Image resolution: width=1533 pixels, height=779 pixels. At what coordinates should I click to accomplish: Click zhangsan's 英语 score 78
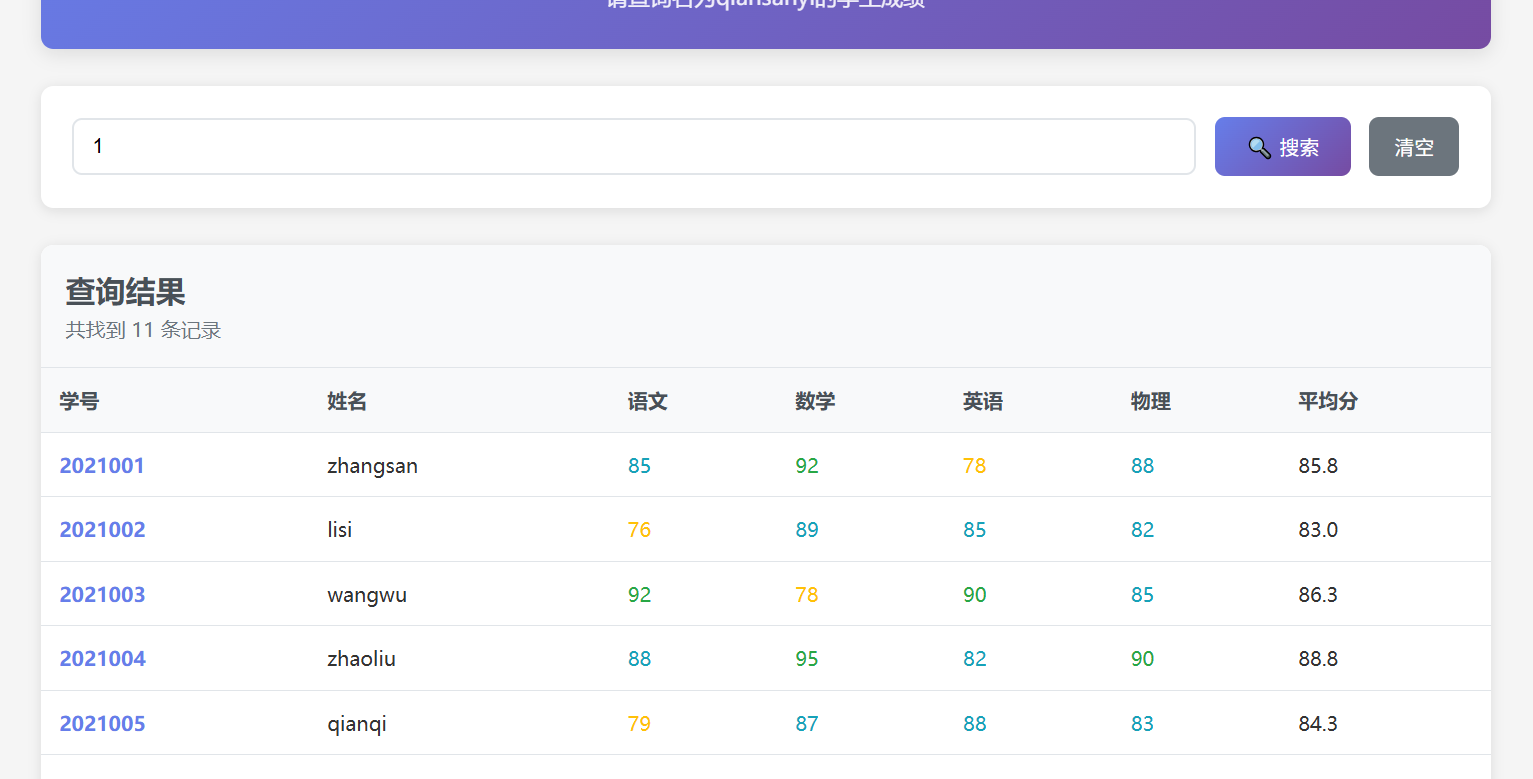(x=975, y=465)
